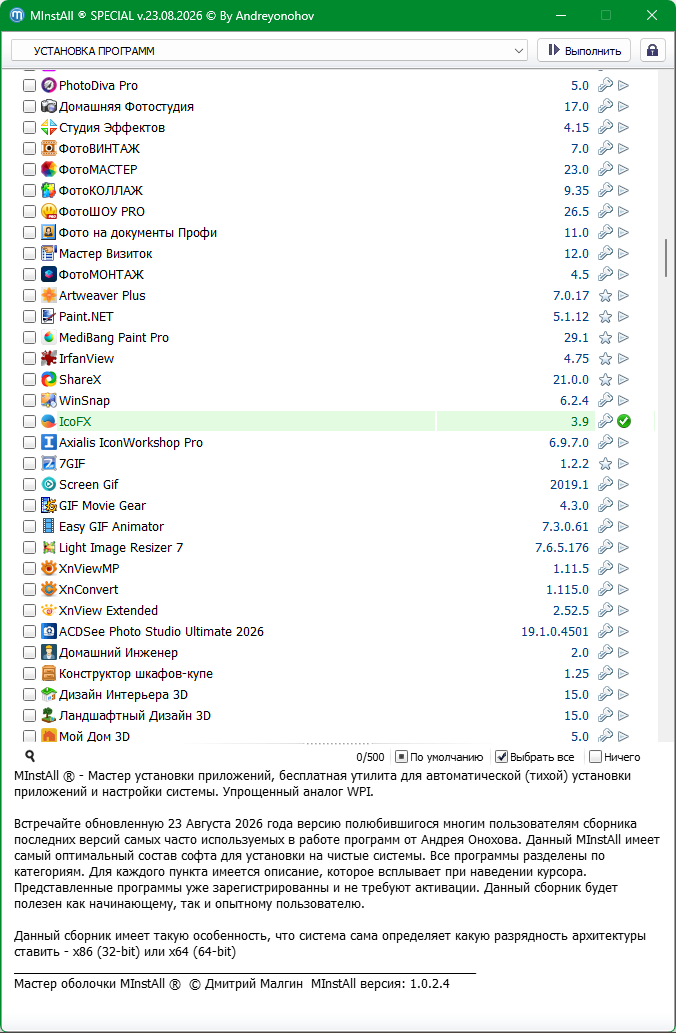The image size is (676, 1033).
Task: Click the key icon next to GIF Movie Gear
Action: pos(605,505)
